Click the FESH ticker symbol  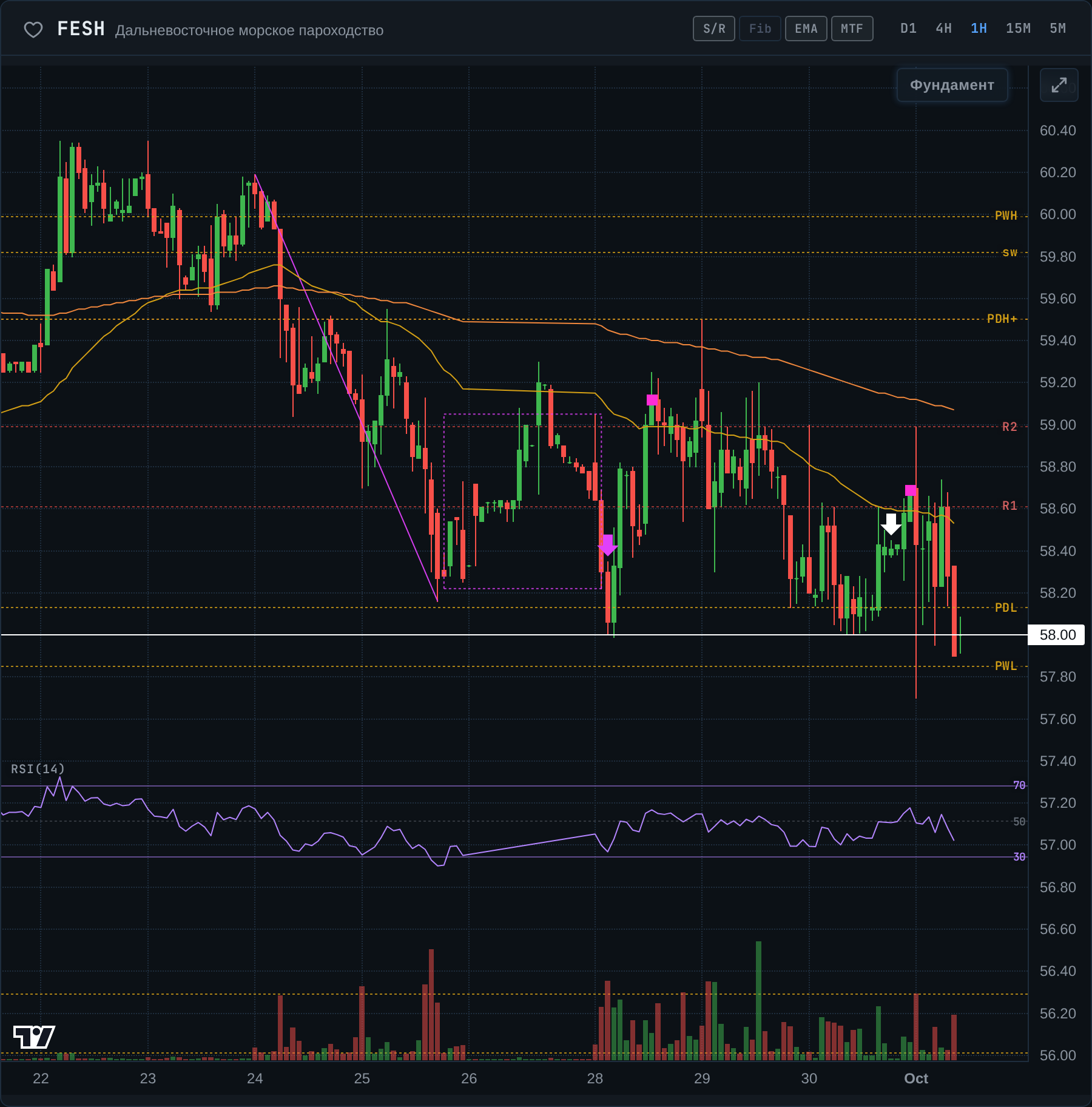81,29
